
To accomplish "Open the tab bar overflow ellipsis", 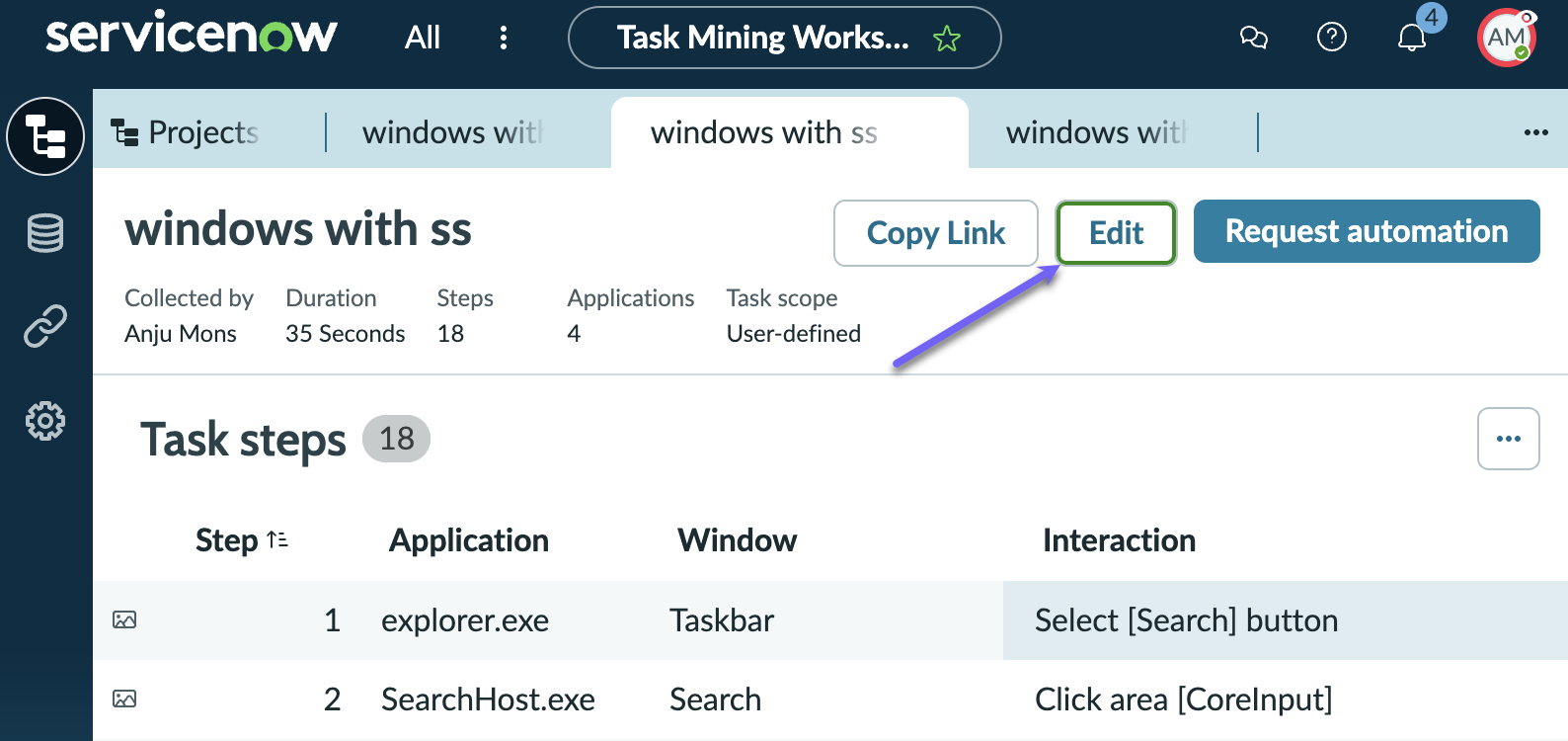I will click(1535, 132).
